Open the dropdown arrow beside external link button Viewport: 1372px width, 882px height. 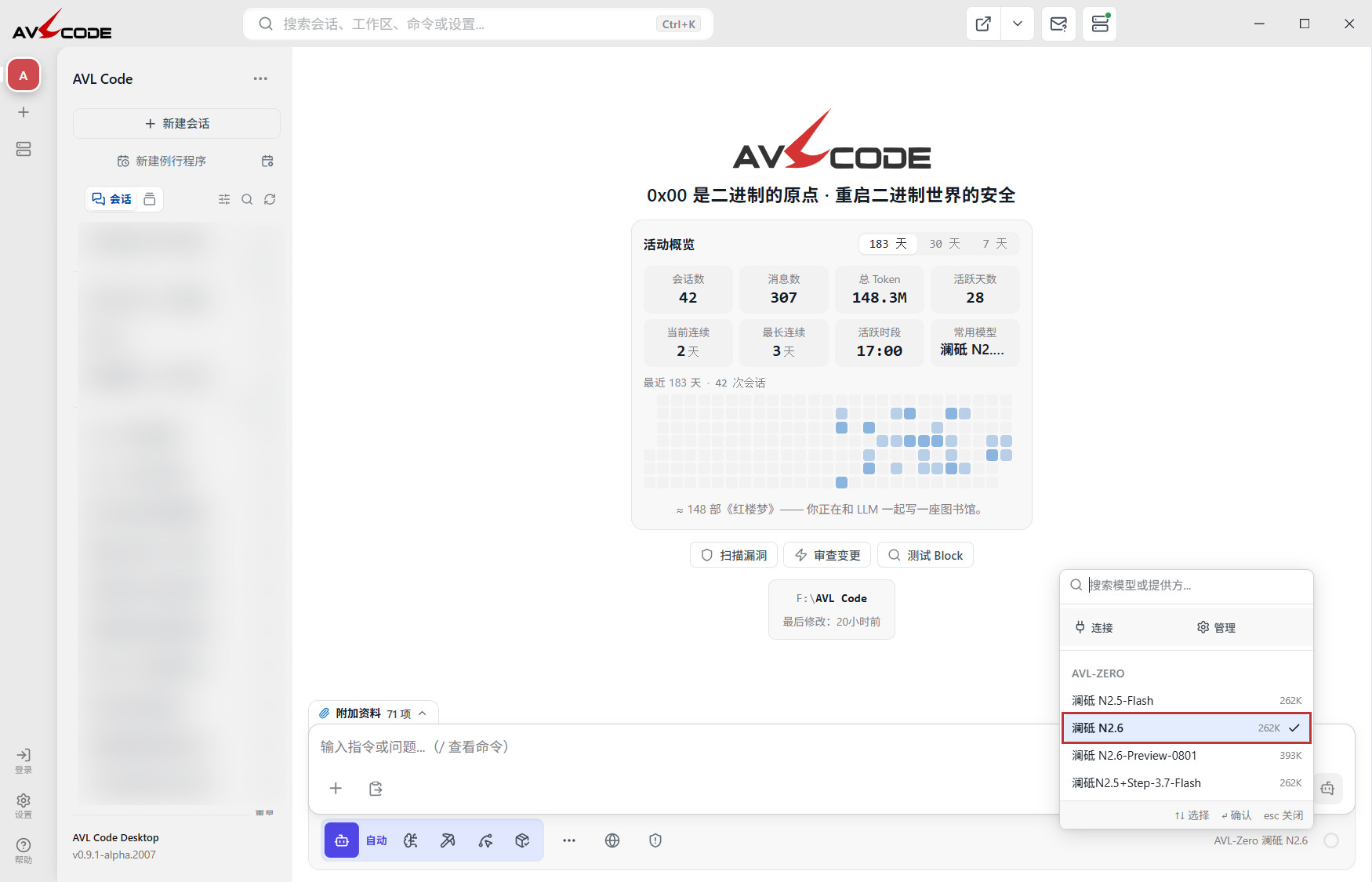[1017, 24]
